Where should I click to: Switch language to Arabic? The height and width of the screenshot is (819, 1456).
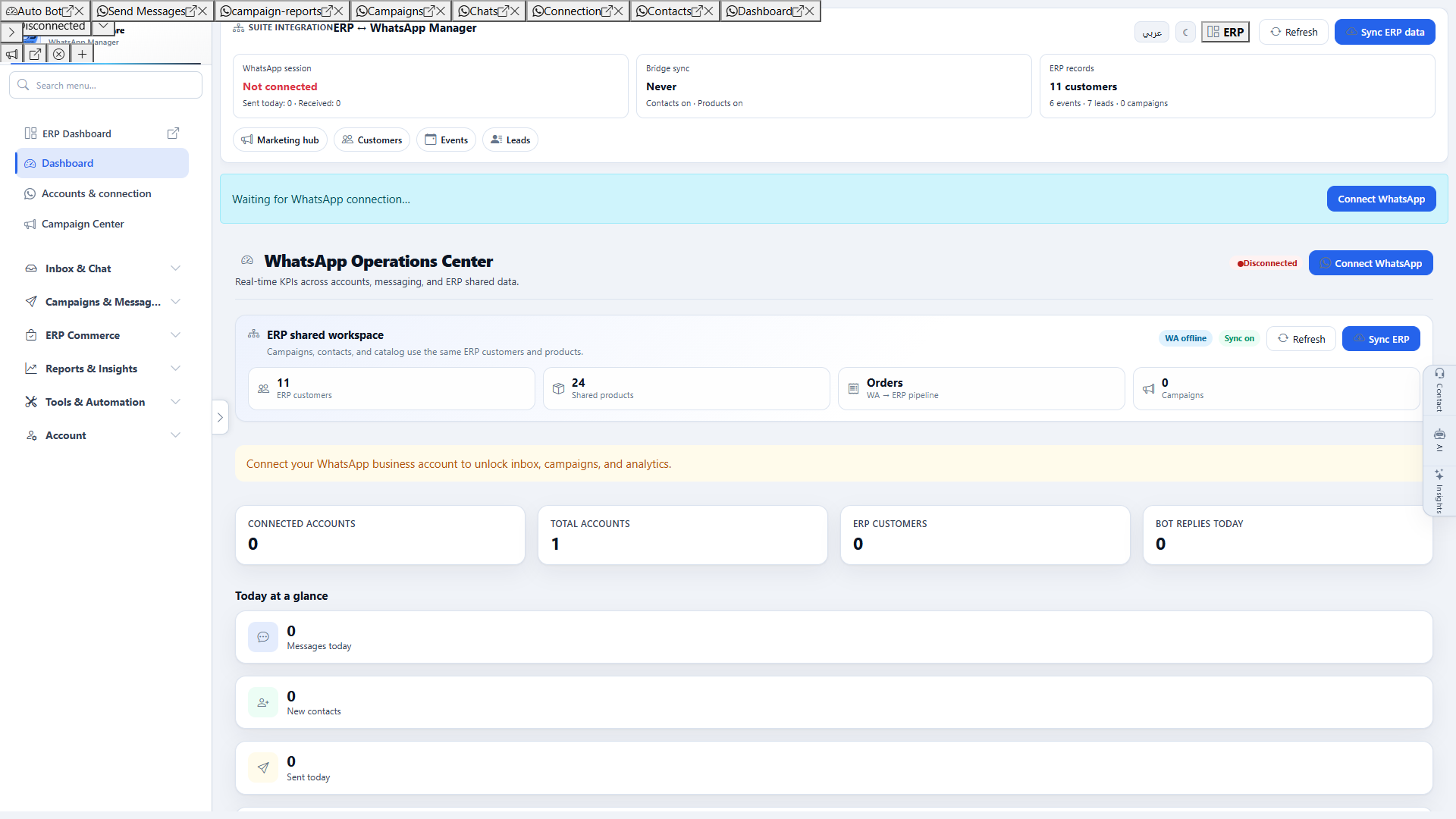pyautogui.click(x=1152, y=32)
